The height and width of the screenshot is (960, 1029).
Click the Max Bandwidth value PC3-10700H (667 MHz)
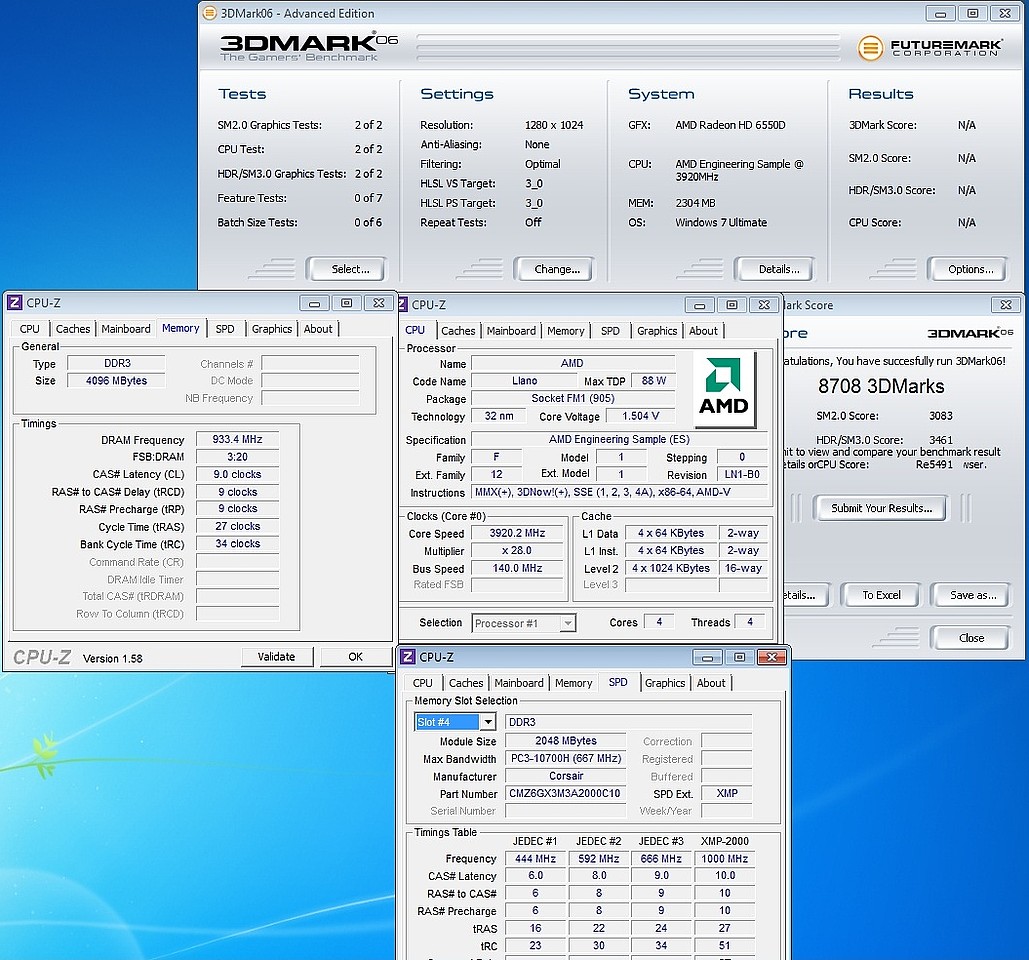[x=566, y=759]
